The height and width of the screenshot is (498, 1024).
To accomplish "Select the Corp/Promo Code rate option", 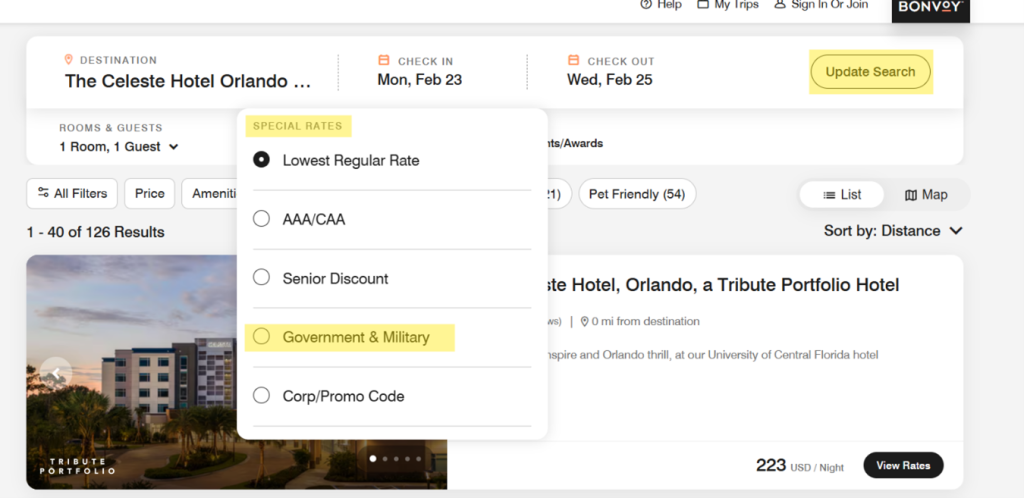I will (262, 396).
